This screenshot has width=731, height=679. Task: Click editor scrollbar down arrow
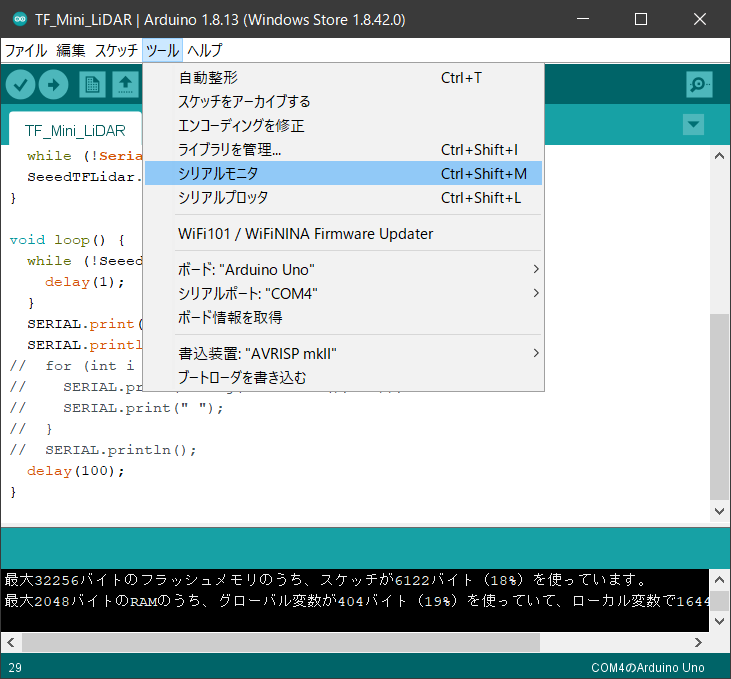point(719,511)
